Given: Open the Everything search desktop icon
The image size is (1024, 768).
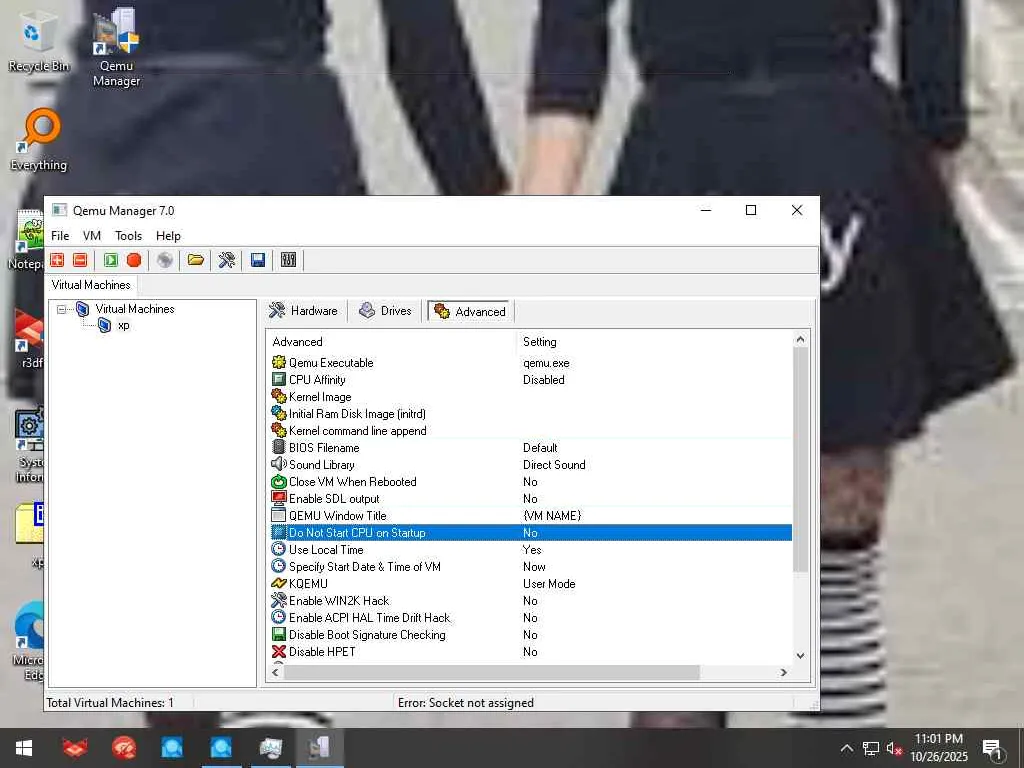Looking at the screenshot, I should [39, 140].
